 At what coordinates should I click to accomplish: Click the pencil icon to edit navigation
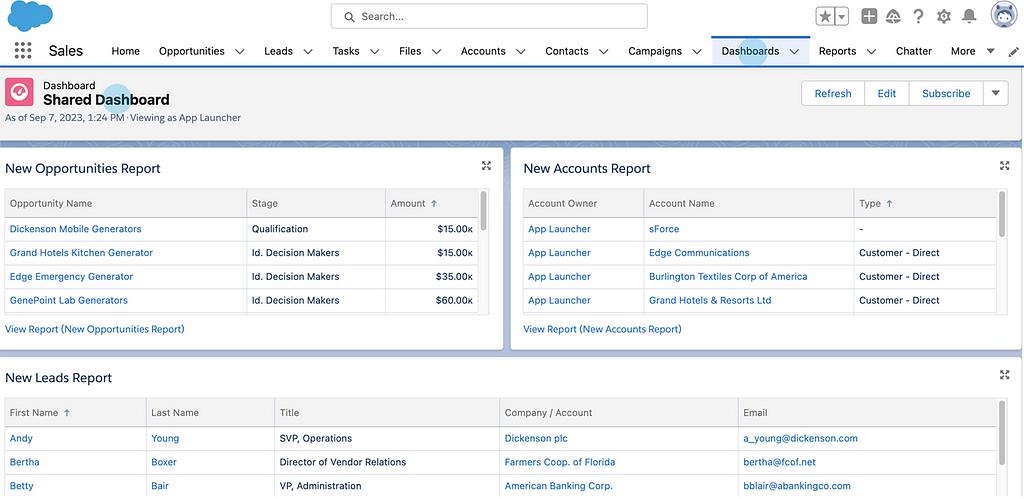pos(1012,51)
